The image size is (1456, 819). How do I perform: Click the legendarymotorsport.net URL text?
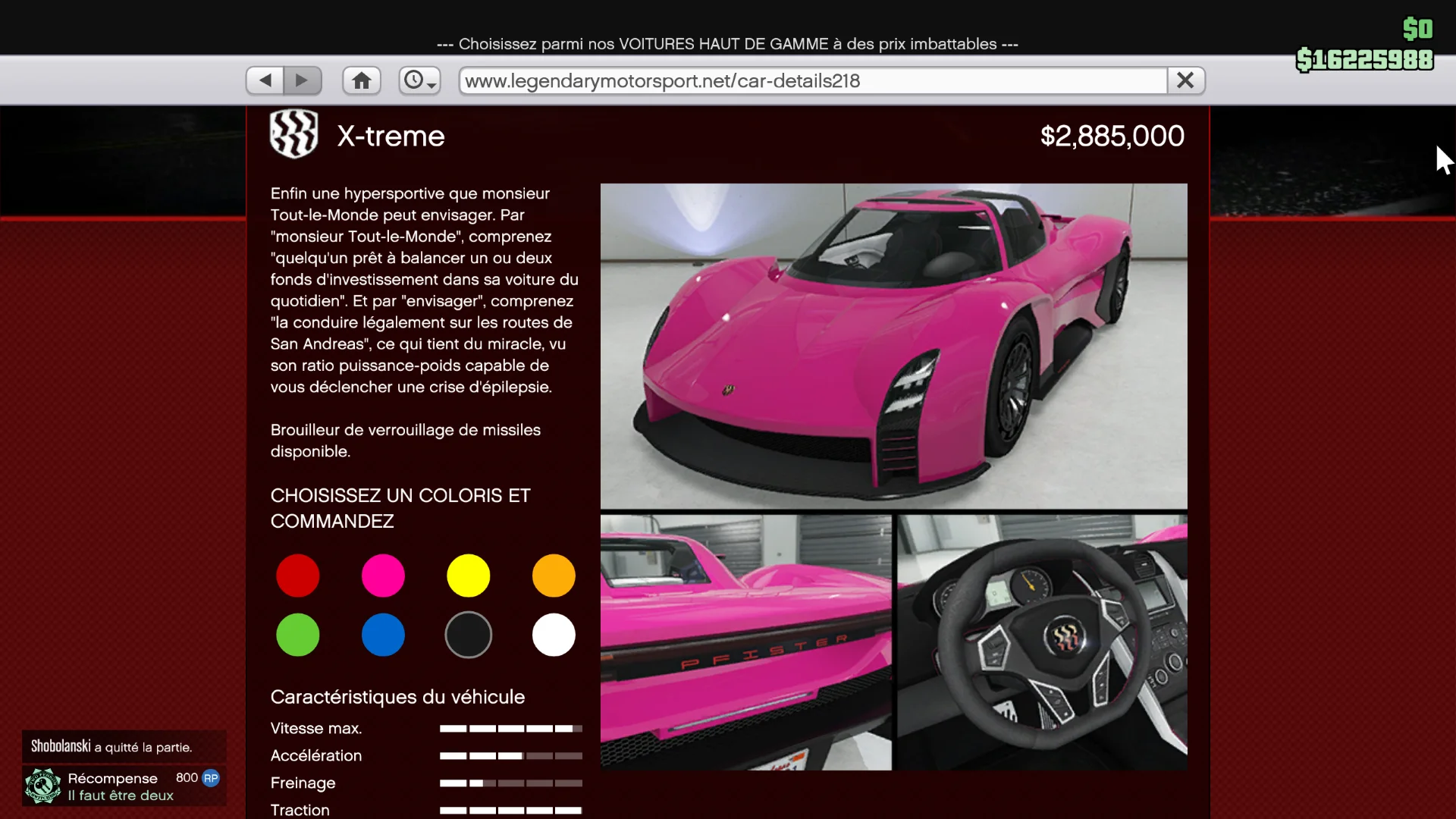click(662, 80)
